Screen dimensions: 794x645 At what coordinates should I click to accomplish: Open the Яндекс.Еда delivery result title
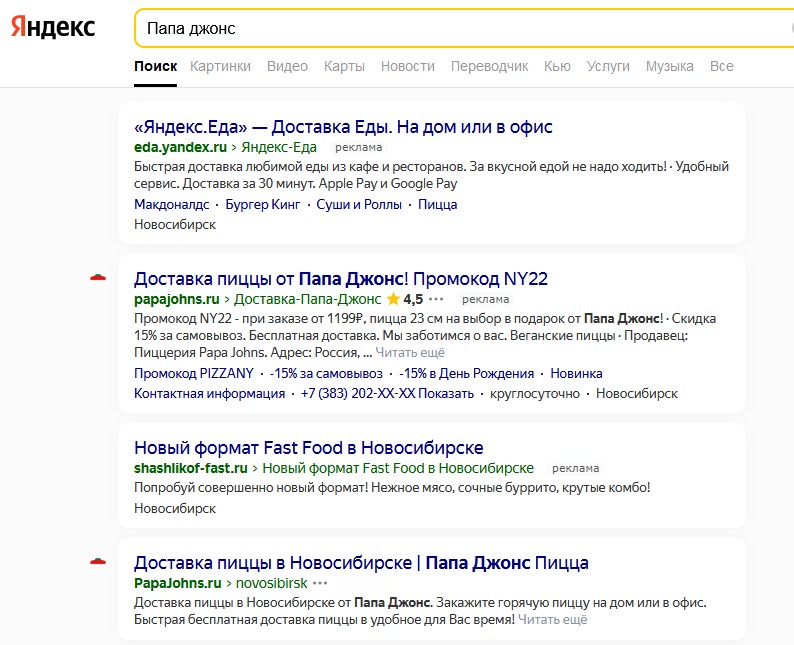point(343,127)
